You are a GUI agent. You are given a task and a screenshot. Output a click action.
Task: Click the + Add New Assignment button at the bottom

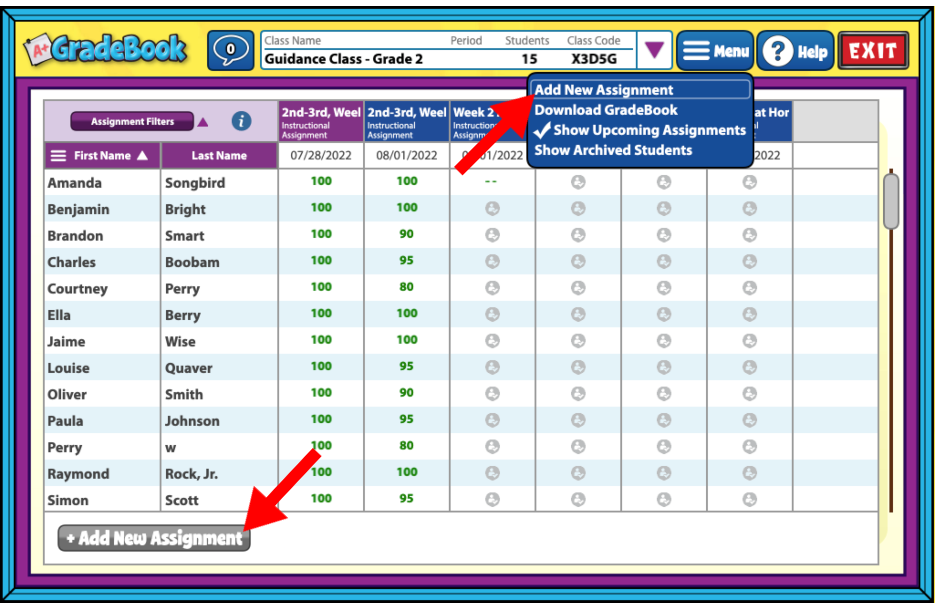154,538
